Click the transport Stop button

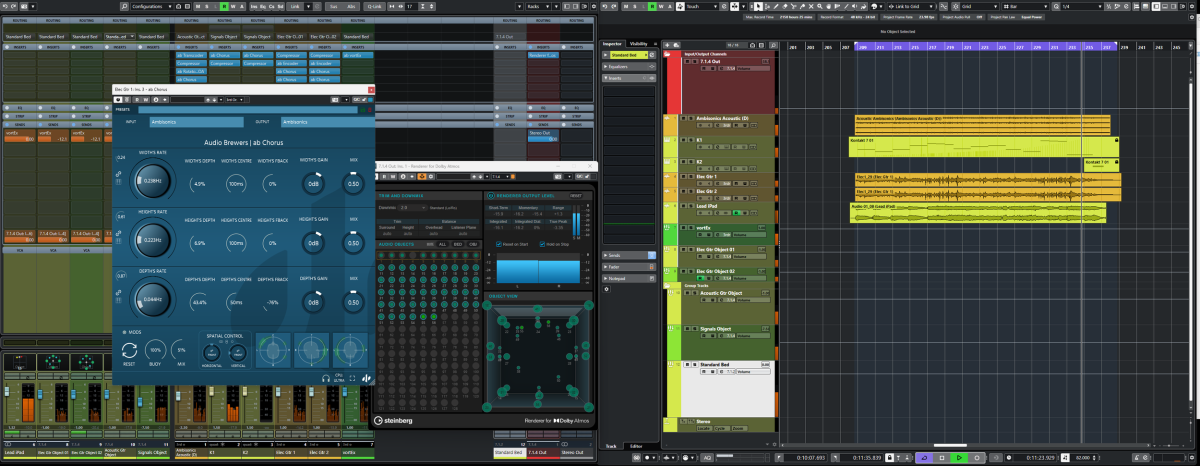point(942,458)
